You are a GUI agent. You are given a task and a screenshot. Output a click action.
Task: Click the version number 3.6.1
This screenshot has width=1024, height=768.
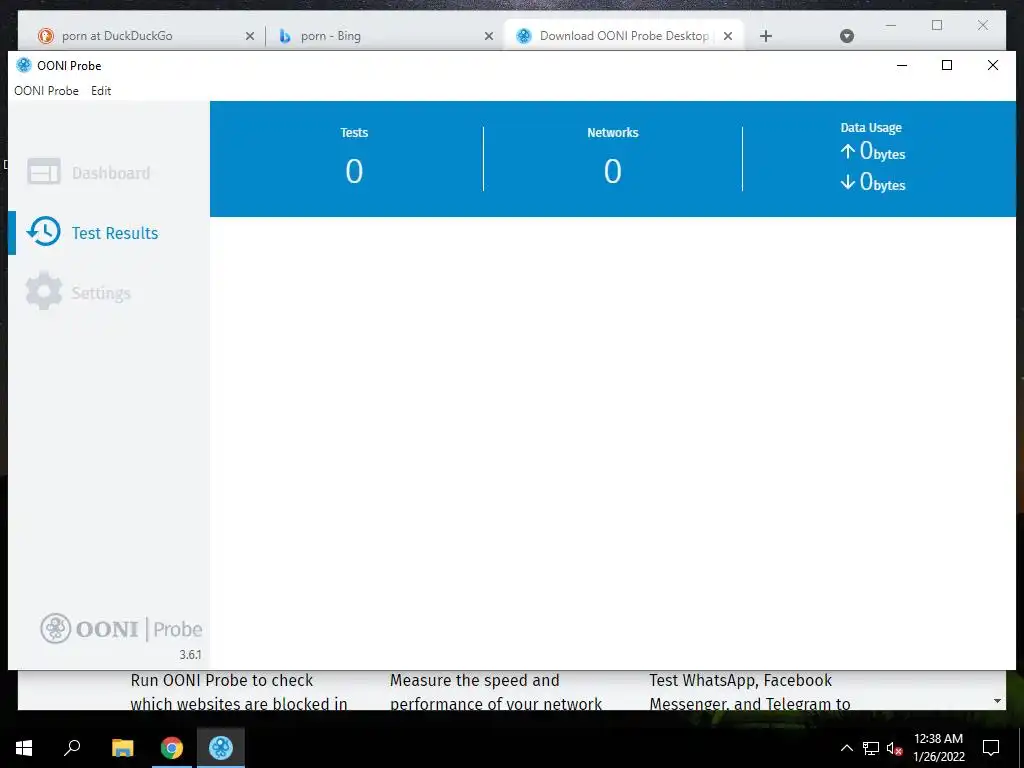191,654
